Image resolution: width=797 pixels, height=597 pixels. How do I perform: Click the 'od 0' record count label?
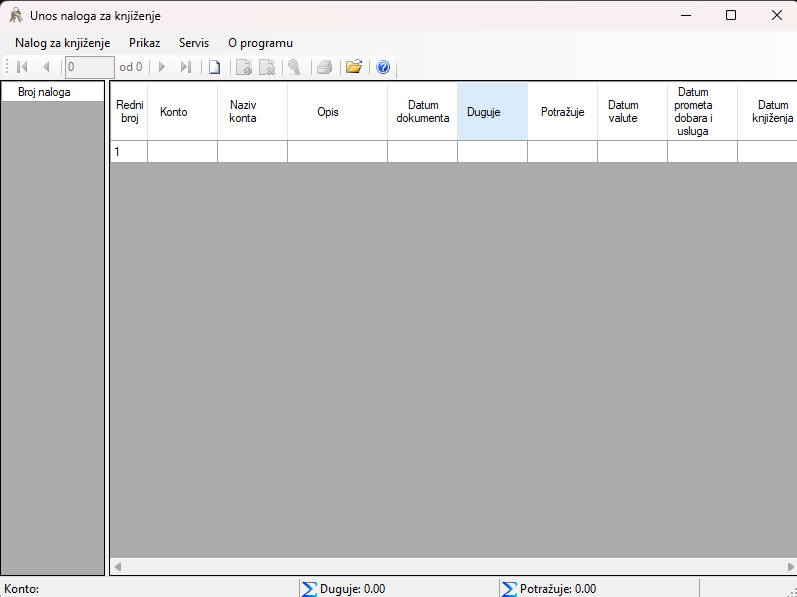(131, 67)
